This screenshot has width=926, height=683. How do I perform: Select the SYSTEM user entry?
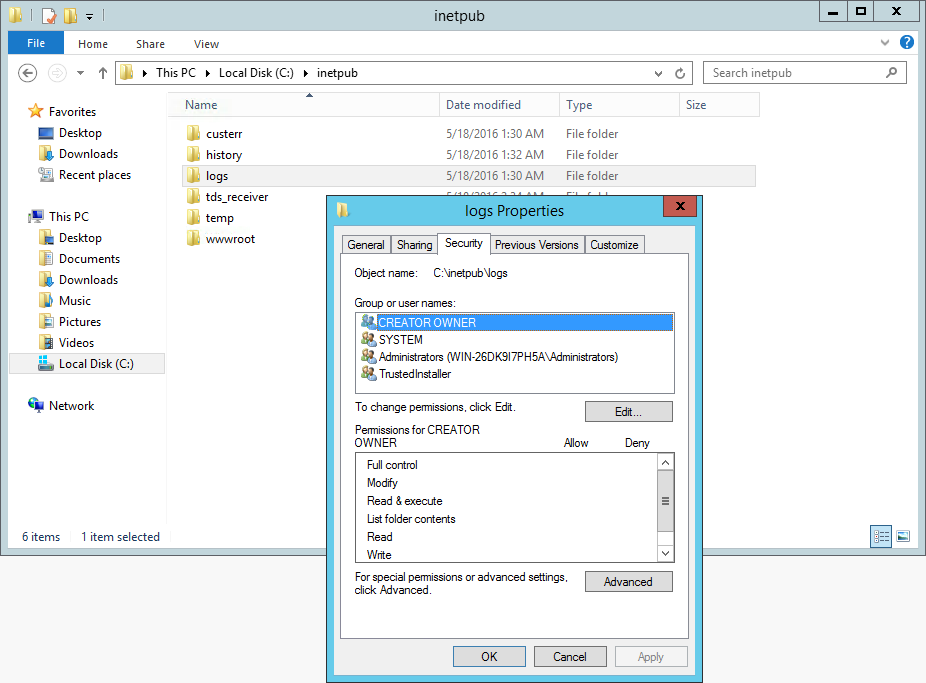click(x=400, y=340)
